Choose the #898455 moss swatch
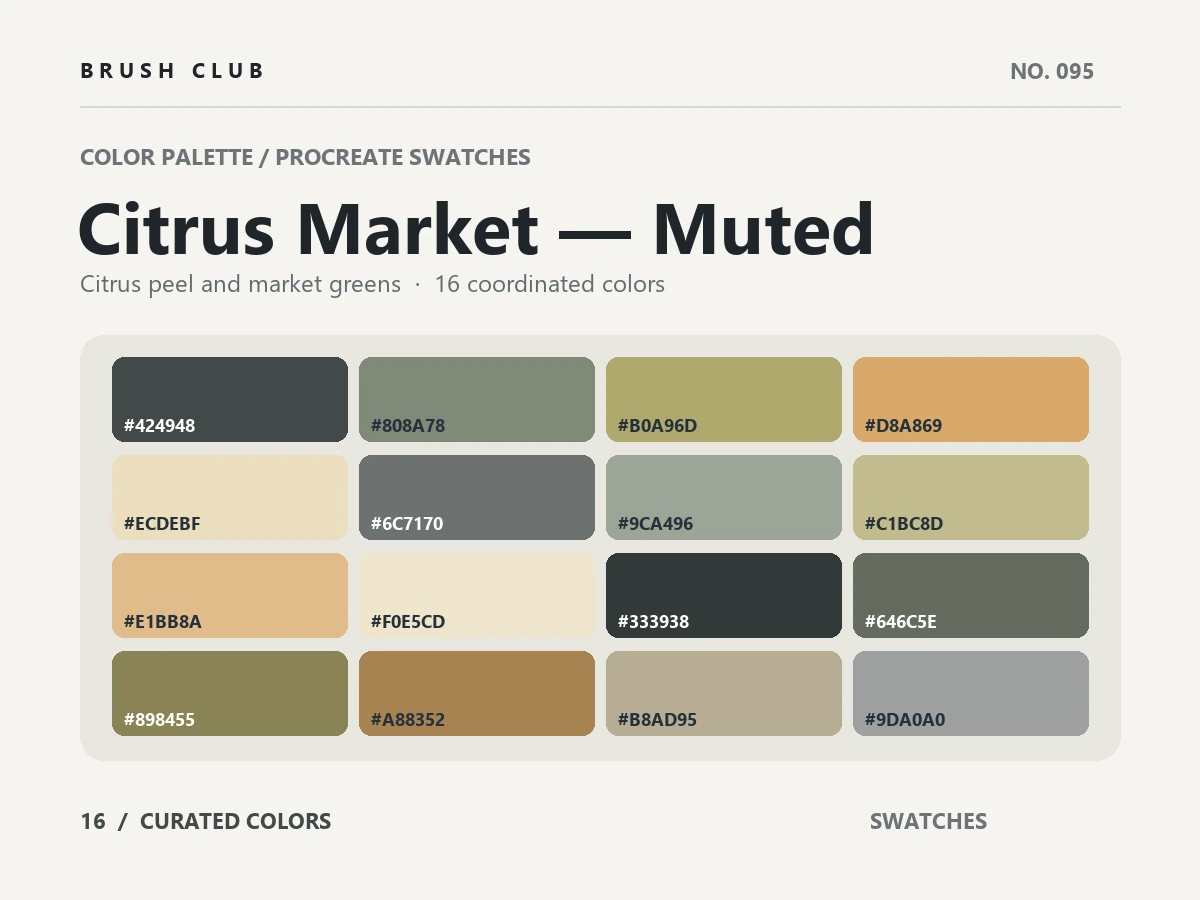Image resolution: width=1200 pixels, height=900 pixels. 230,693
